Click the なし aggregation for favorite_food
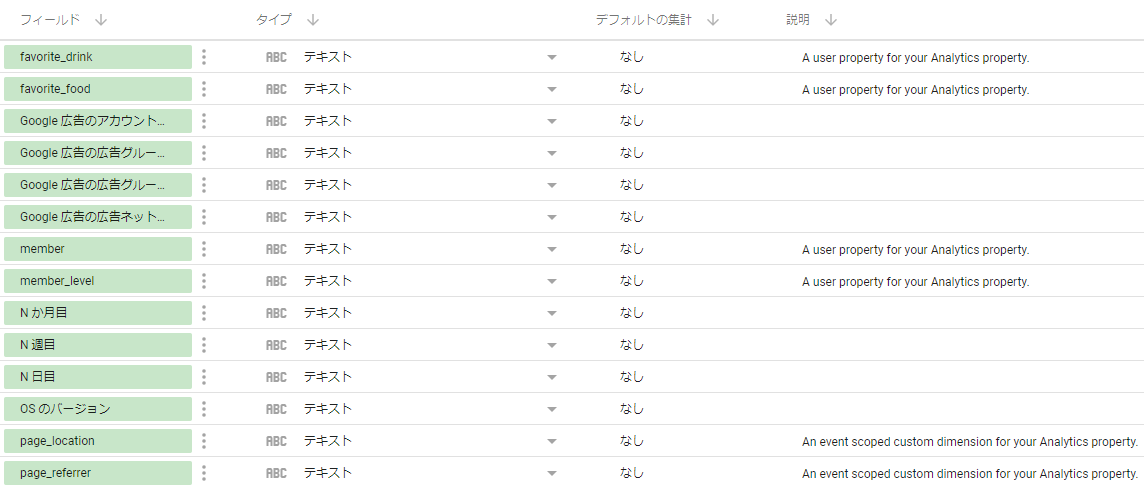 click(x=631, y=89)
